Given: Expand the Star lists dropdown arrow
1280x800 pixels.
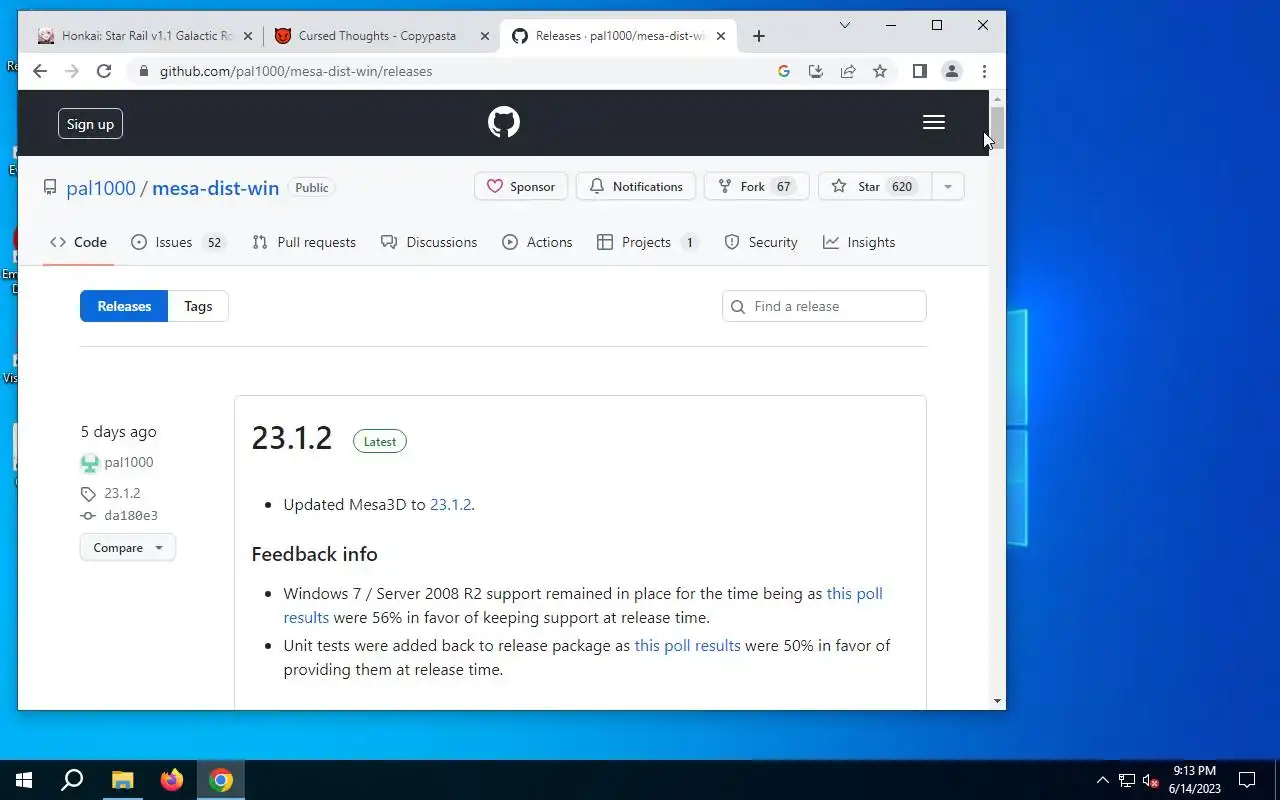Looking at the screenshot, I should (x=948, y=187).
